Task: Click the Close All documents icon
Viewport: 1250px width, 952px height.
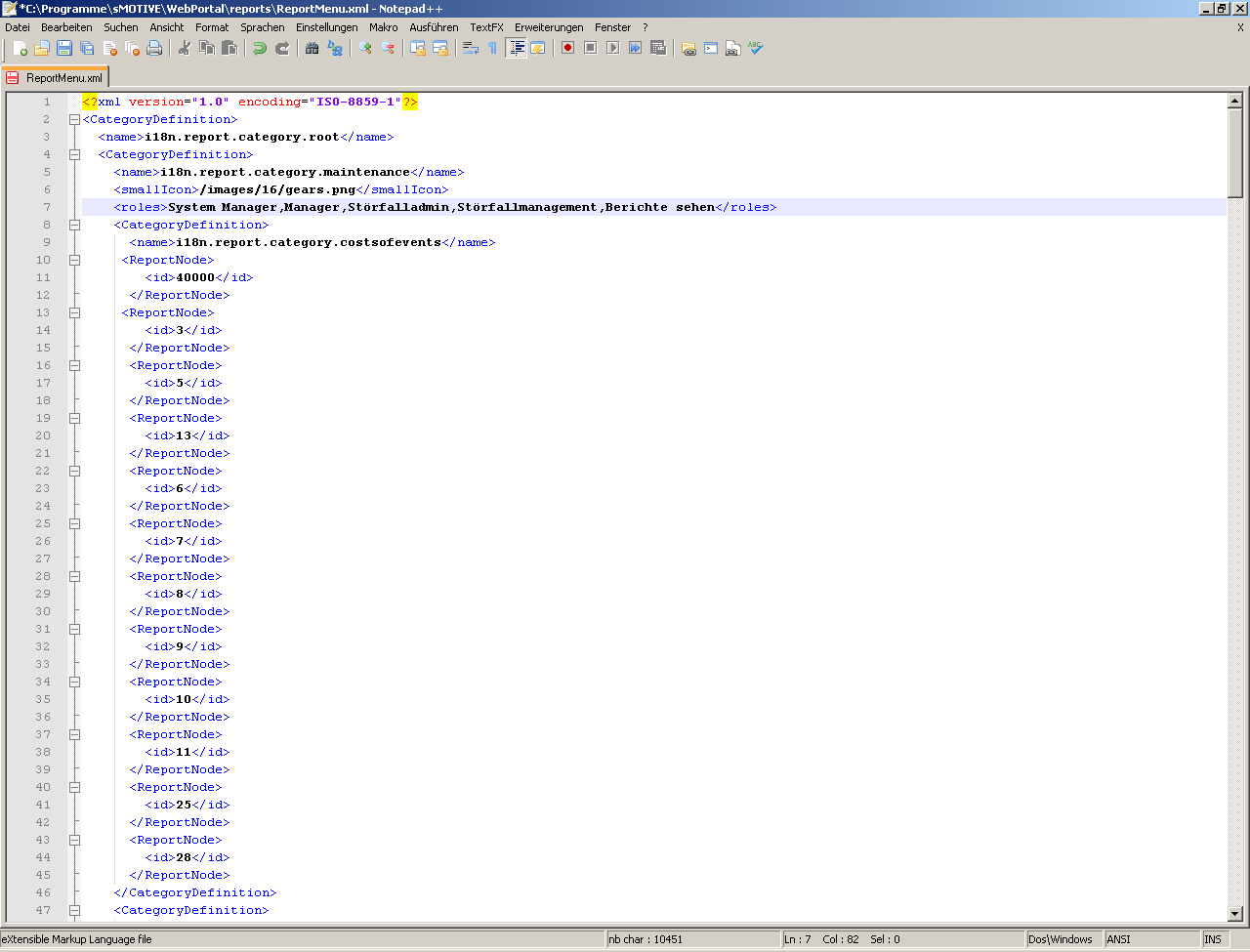Action: pos(132,48)
